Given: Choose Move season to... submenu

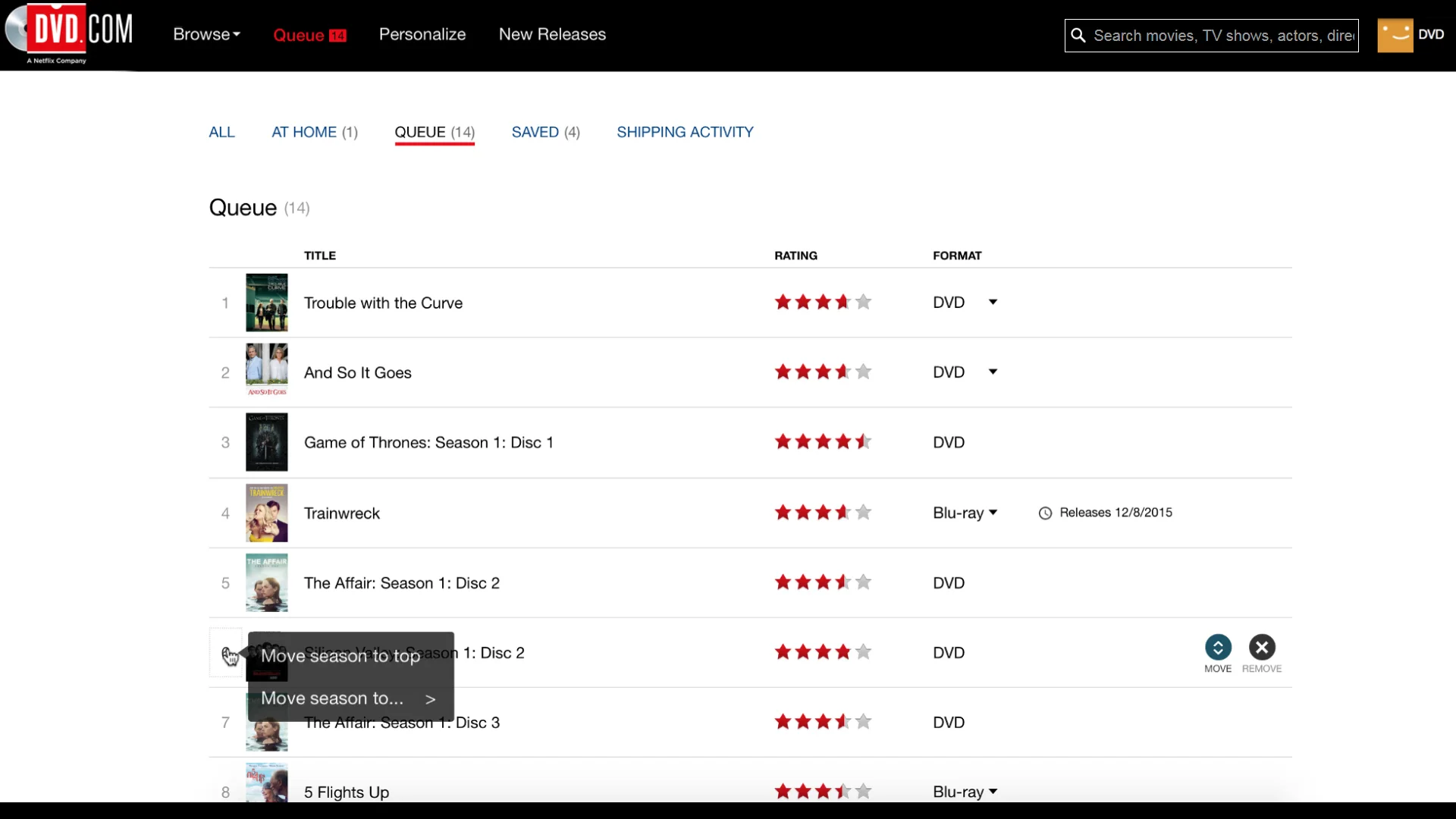Looking at the screenshot, I should click(x=348, y=698).
